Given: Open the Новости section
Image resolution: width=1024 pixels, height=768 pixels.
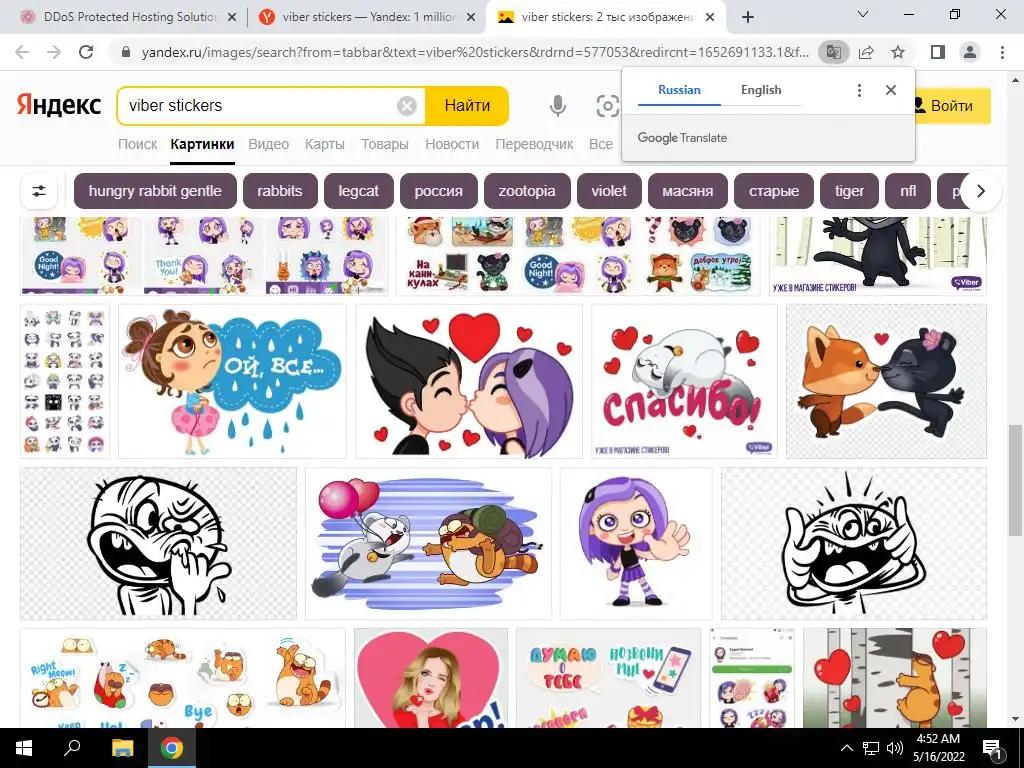Looking at the screenshot, I should point(452,144).
